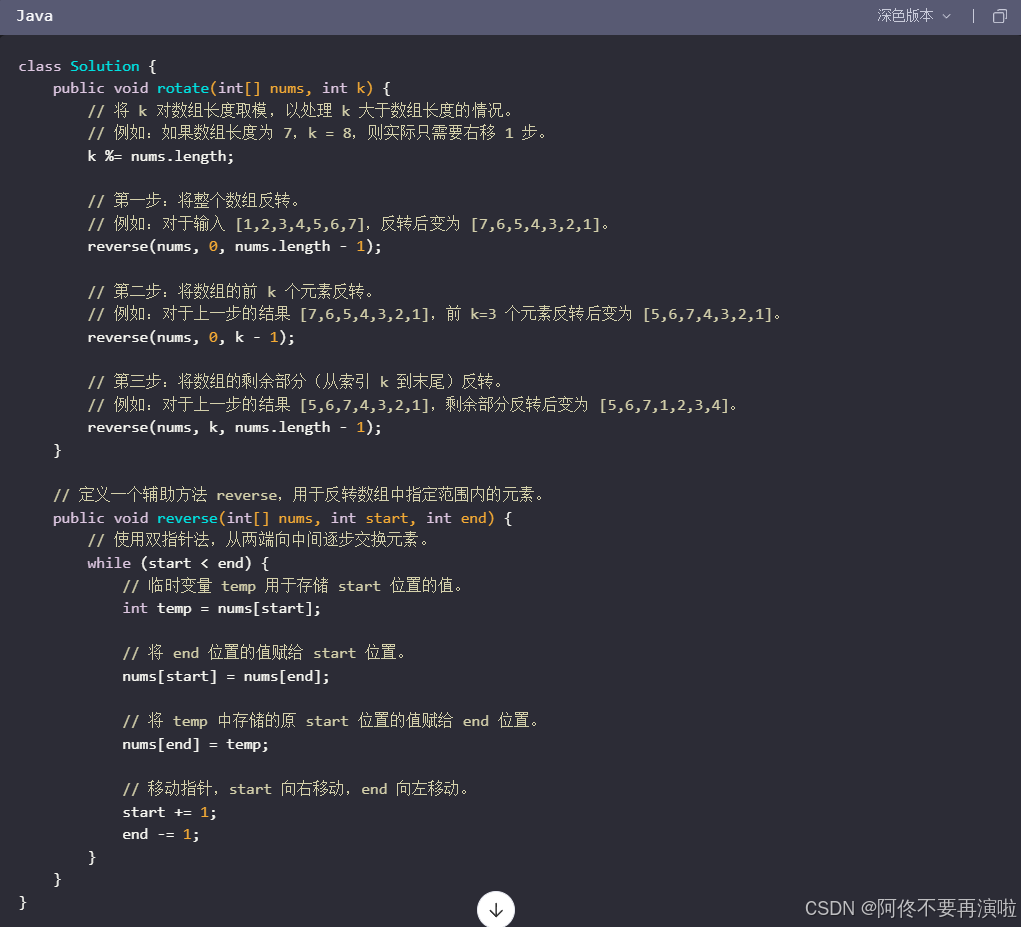This screenshot has width=1021, height=927.
Task: Click the end -= 1; statement
Action: [160, 834]
